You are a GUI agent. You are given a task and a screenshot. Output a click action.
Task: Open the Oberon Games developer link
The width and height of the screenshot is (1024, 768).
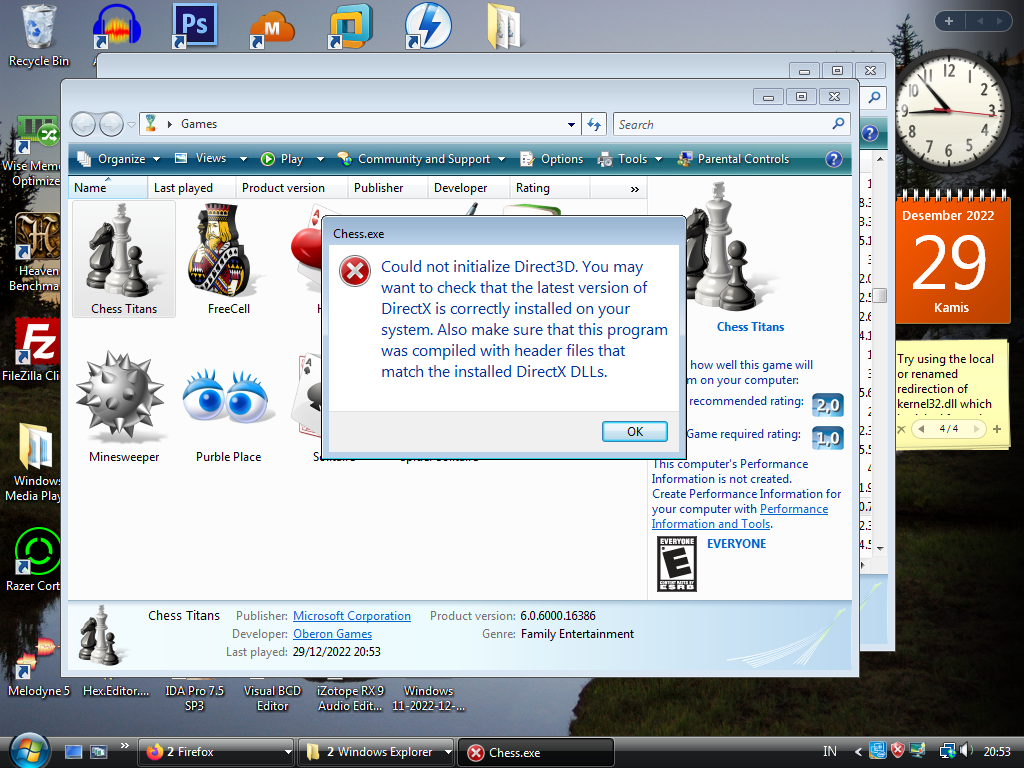pos(332,634)
